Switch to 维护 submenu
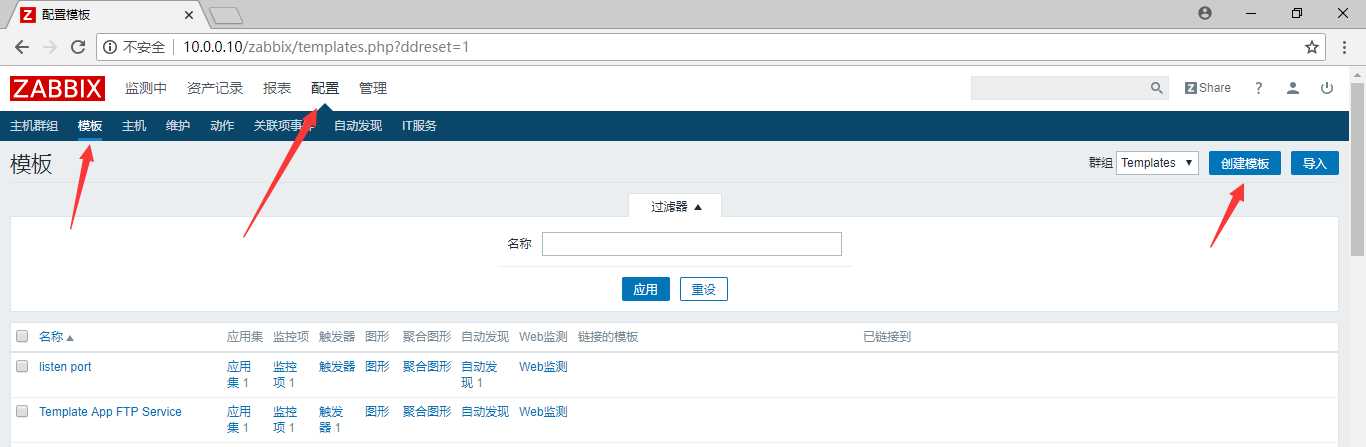1366x447 pixels. tap(178, 126)
